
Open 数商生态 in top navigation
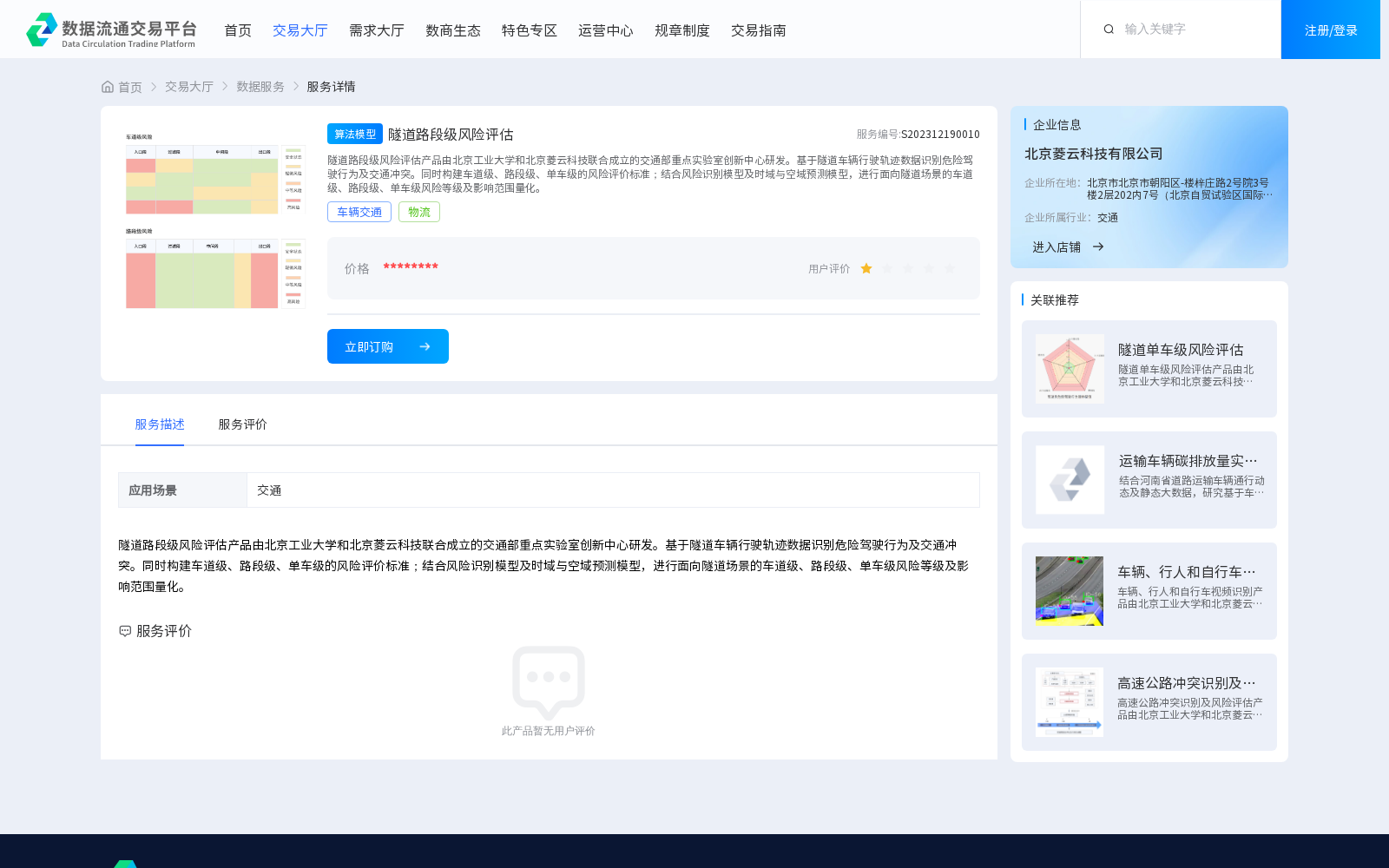tap(453, 30)
